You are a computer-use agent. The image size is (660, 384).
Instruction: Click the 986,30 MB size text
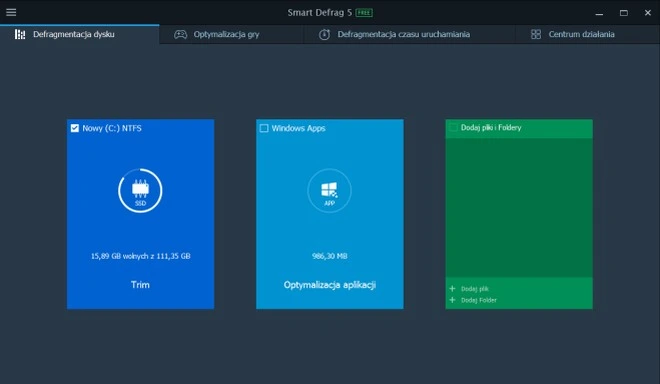point(330,256)
